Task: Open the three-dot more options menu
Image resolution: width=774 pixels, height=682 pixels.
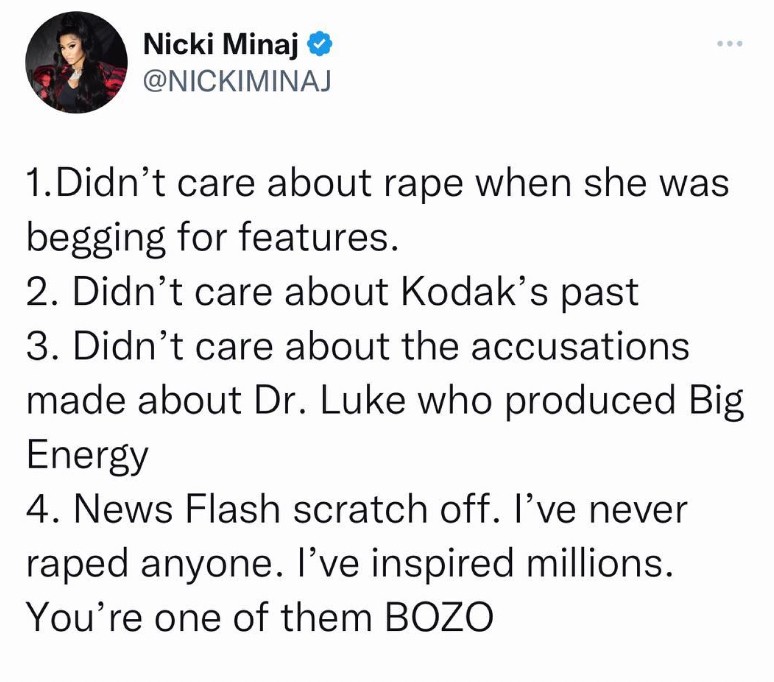Action: tap(730, 44)
